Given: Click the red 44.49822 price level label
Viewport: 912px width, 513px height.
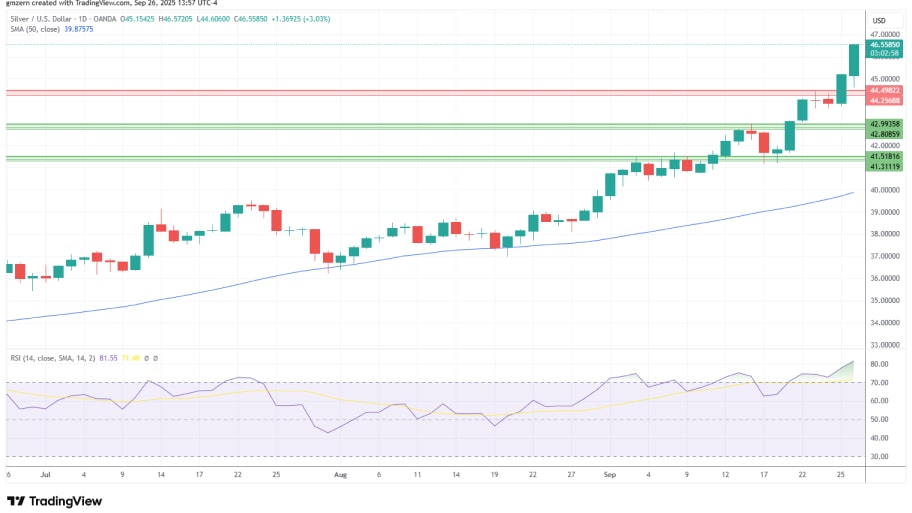Looking at the screenshot, I should point(885,90).
